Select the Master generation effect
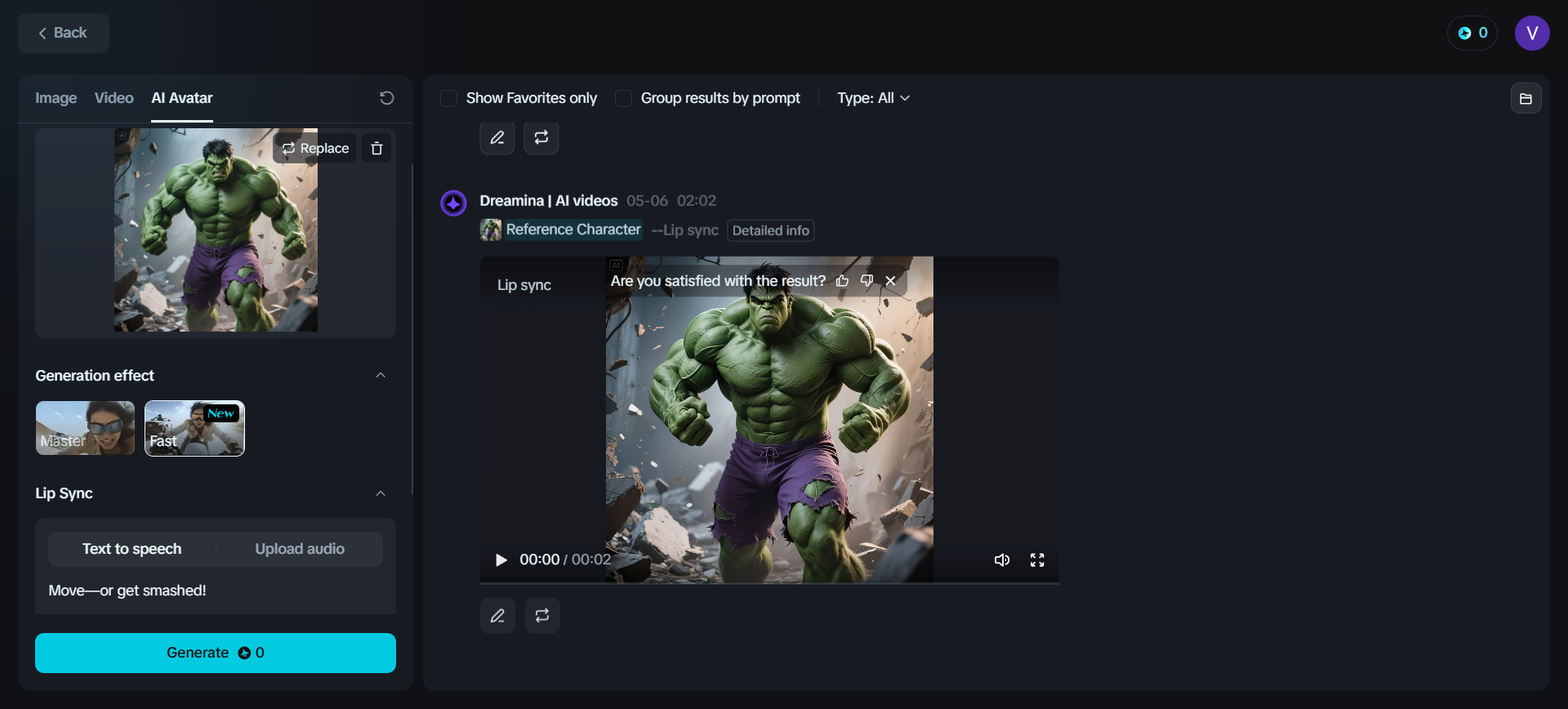This screenshot has width=1568, height=709. 86,428
